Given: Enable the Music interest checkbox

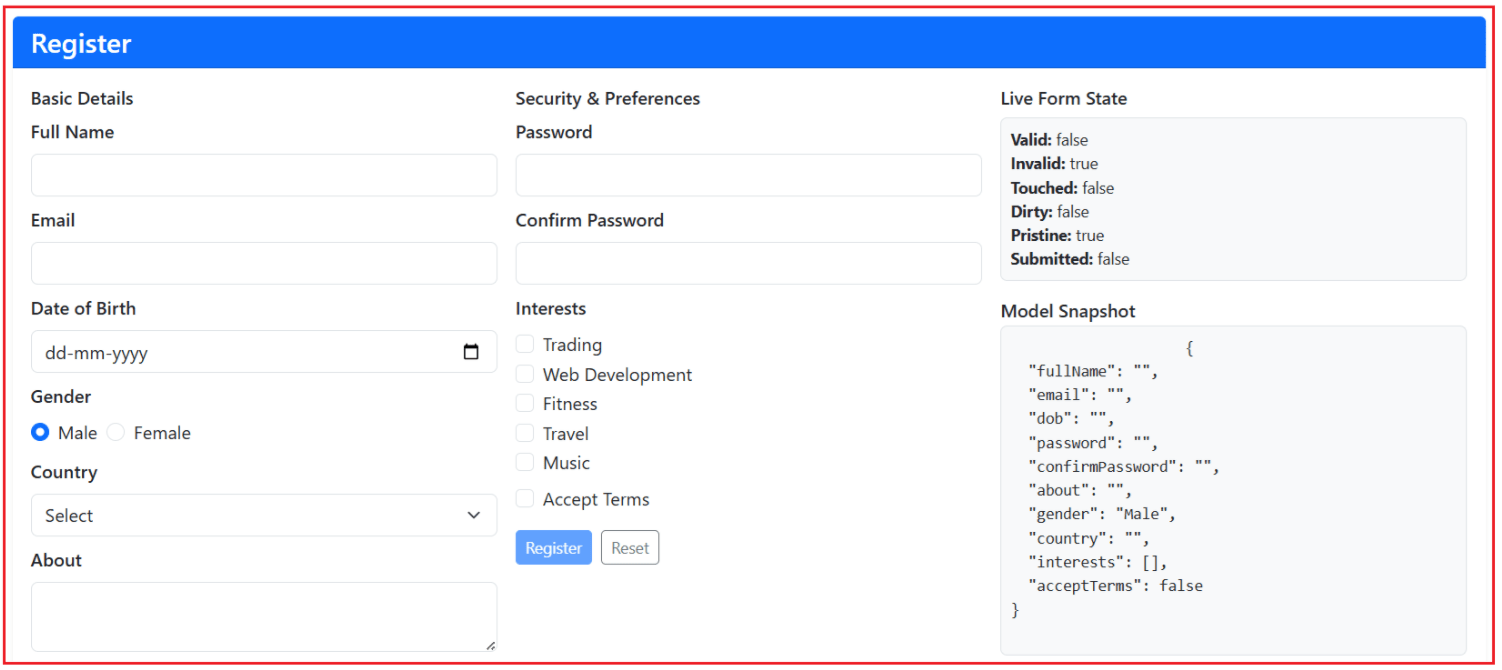Looking at the screenshot, I should [x=524, y=461].
